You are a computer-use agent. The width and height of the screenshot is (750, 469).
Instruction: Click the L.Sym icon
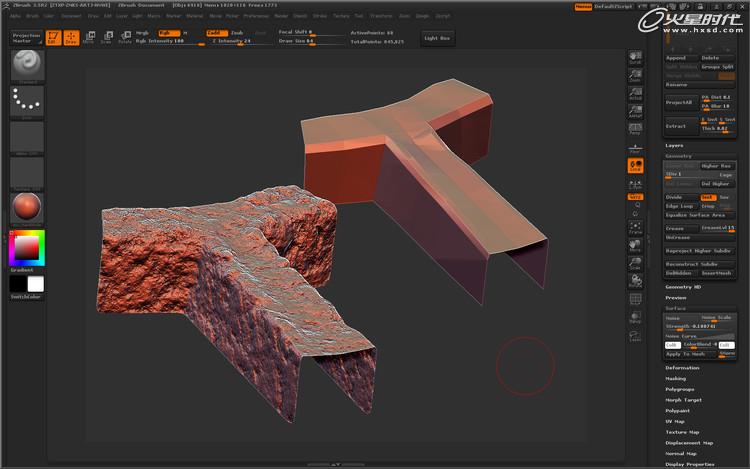coord(635,185)
